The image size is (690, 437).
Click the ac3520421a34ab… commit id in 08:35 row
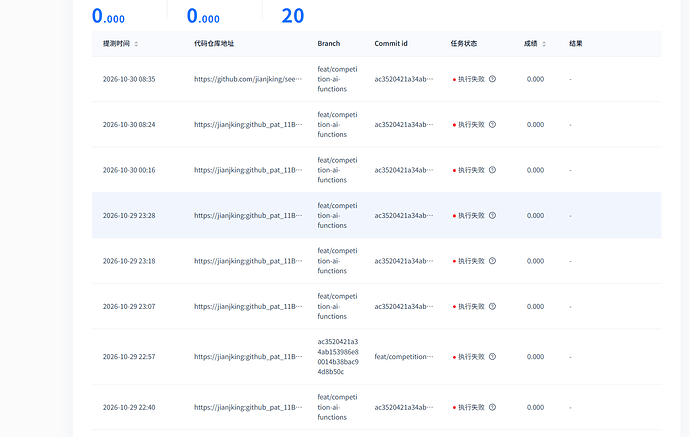404,79
